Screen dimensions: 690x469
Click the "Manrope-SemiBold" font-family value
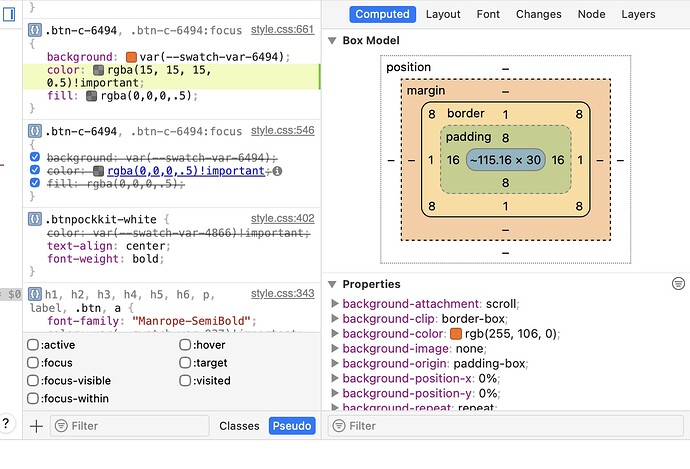coord(191,321)
